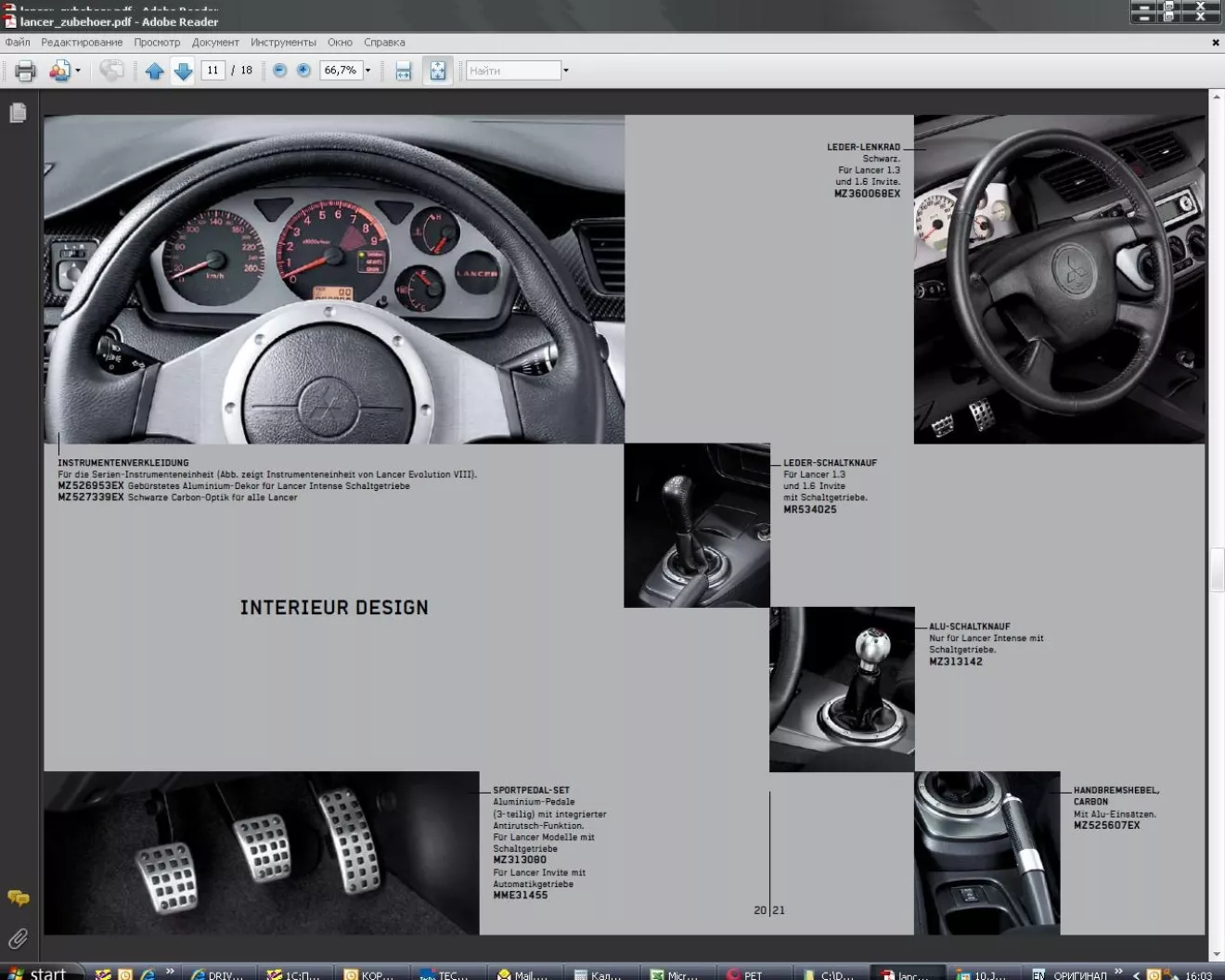Click the vertical scrollbar thumb

tap(1216, 570)
